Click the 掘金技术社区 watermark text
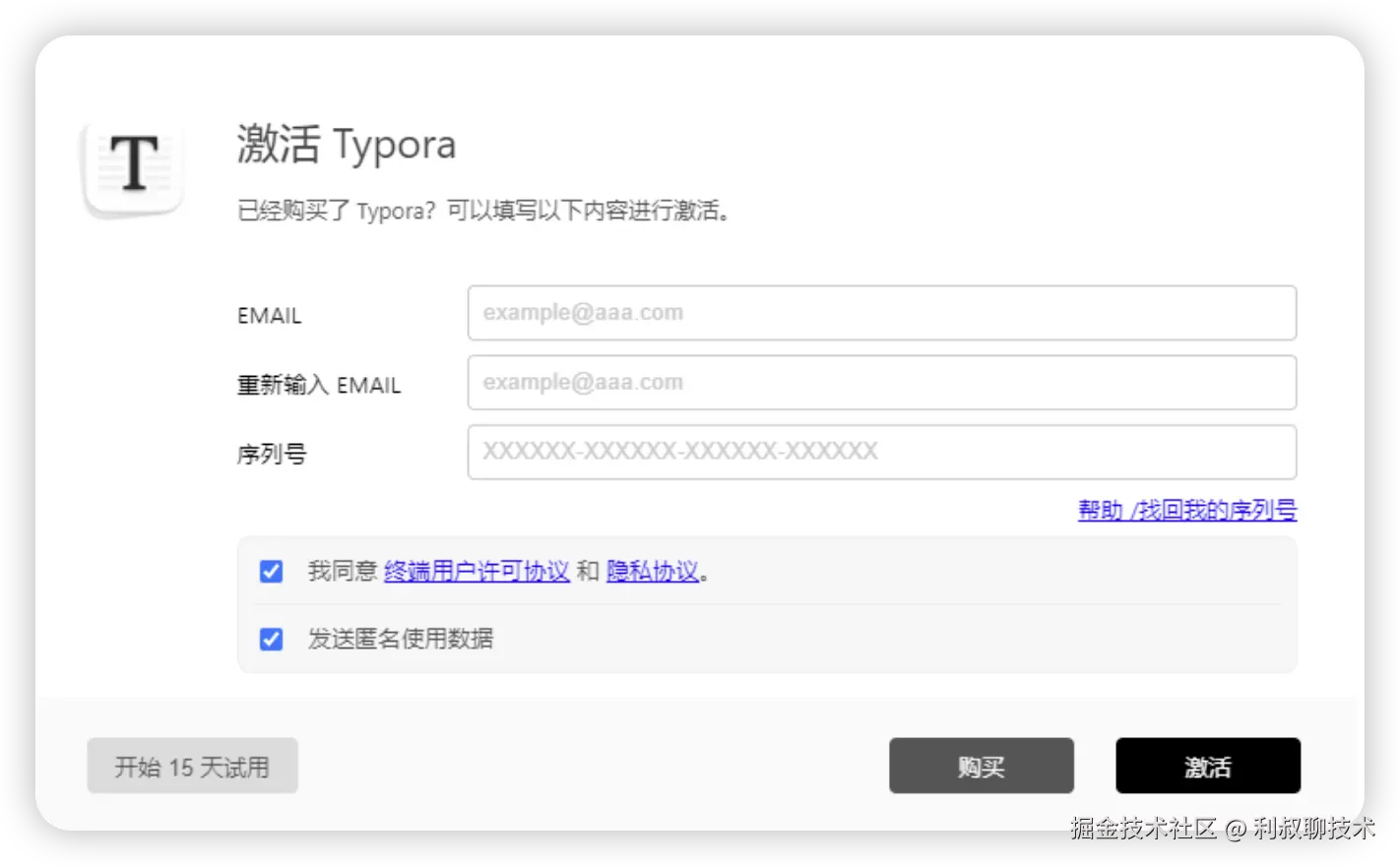This screenshot has height=866, width=1400. (1221, 830)
